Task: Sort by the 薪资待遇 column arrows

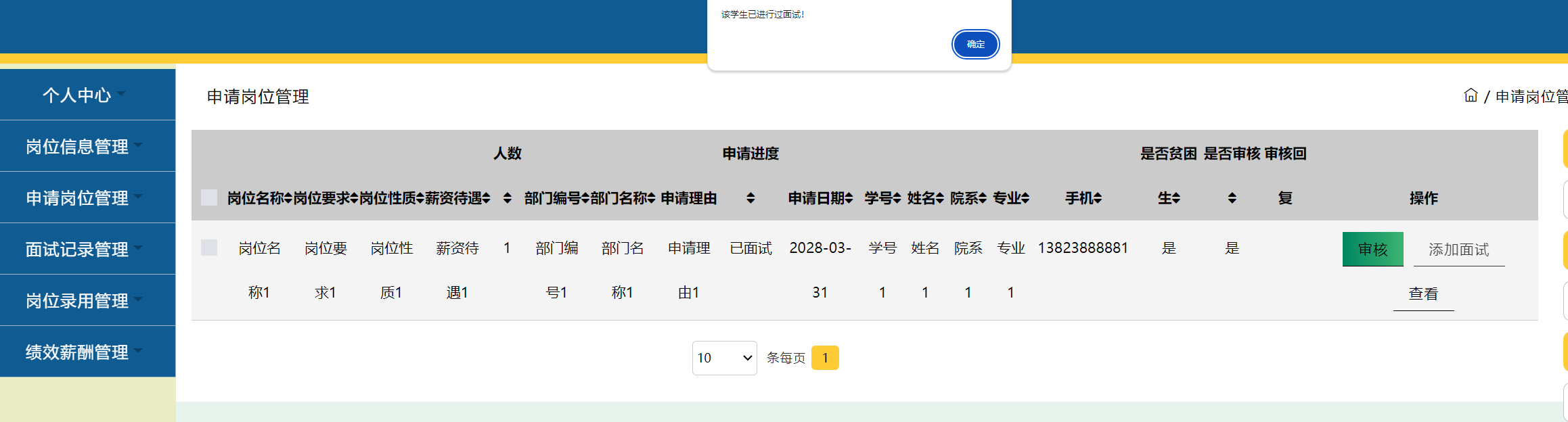Action: coord(486,198)
